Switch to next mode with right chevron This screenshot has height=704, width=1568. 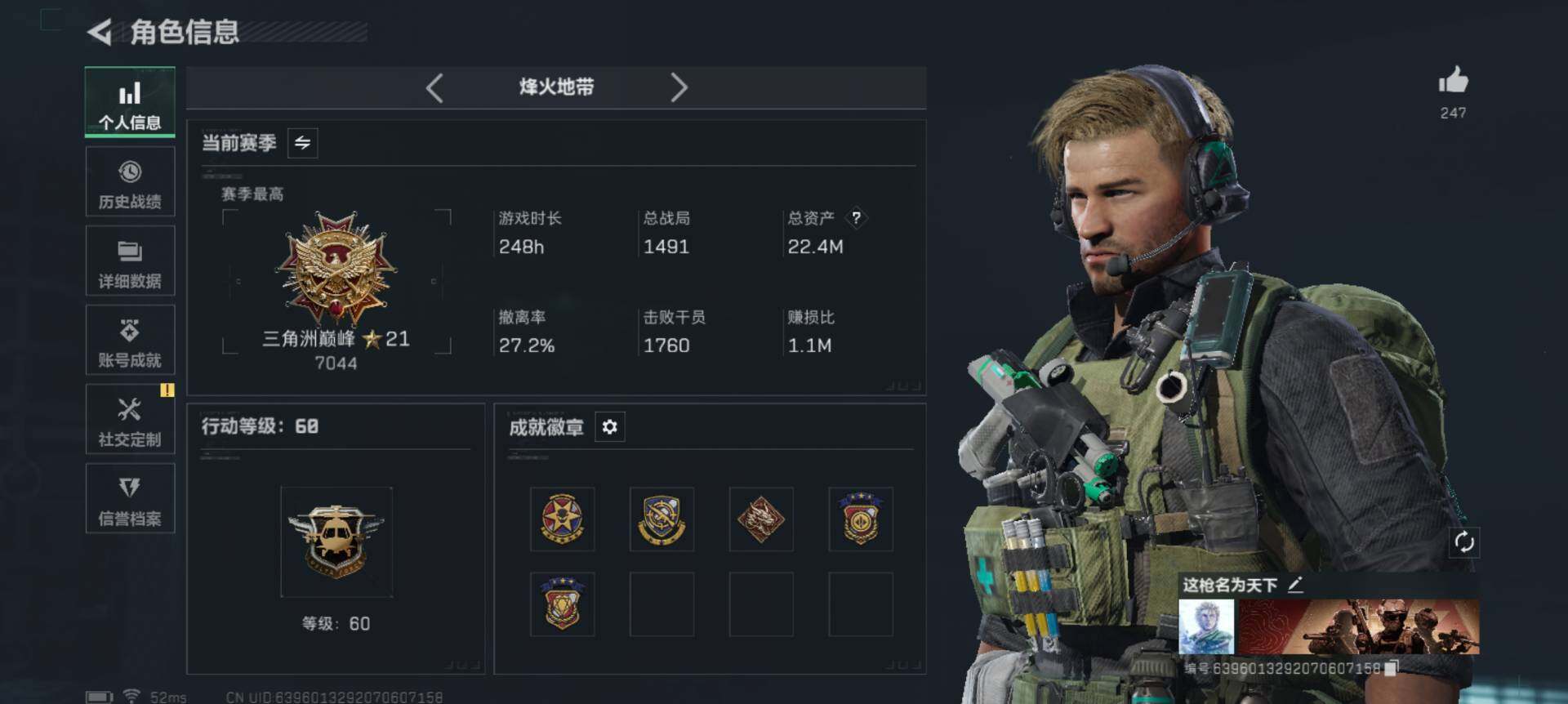(679, 87)
